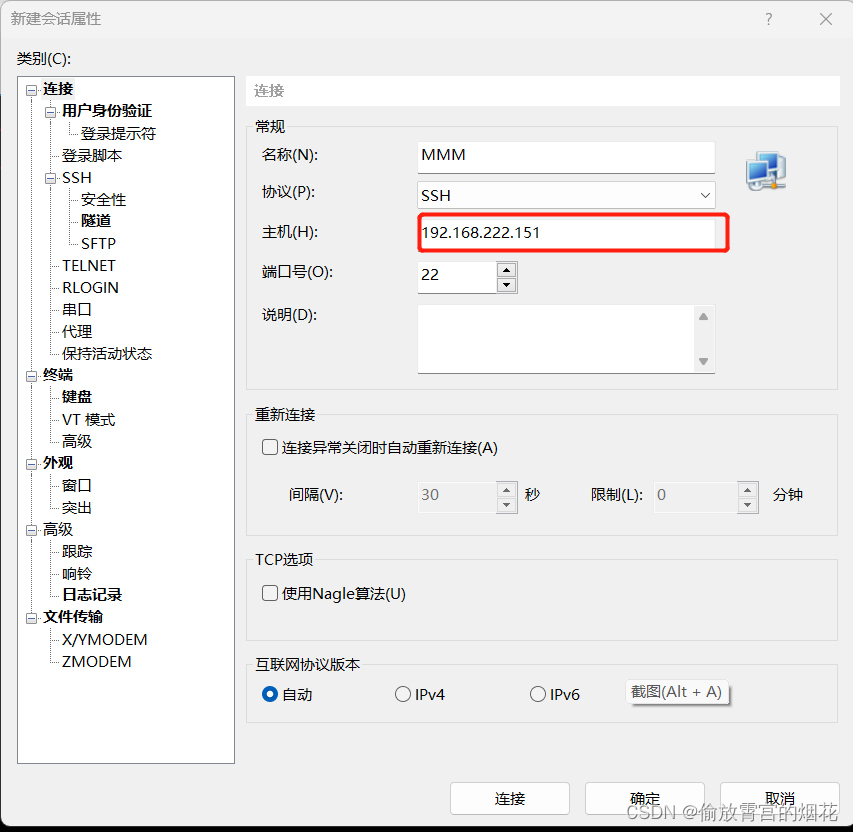Open the 协议 SSH dropdown
Screen dimensions: 853x832
tap(566, 195)
